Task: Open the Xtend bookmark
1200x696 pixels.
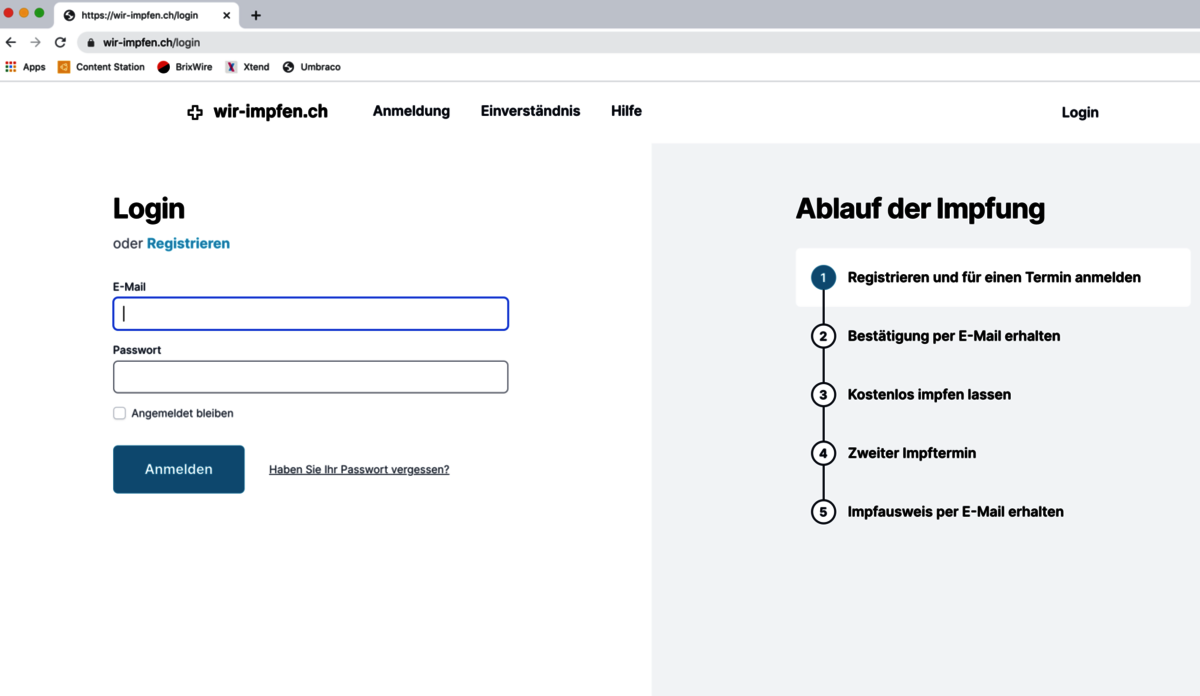Action: [247, 67]
